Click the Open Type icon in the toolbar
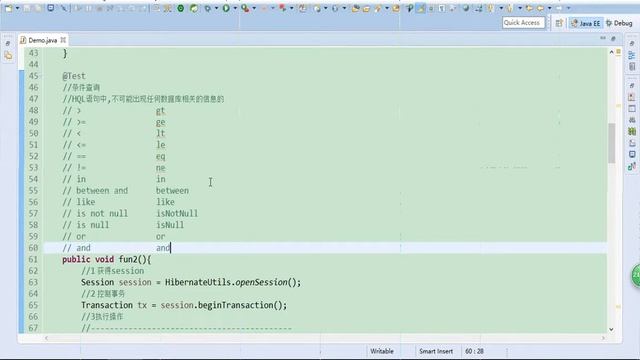The width and height of the screenshot is (640, 360). 356,8
